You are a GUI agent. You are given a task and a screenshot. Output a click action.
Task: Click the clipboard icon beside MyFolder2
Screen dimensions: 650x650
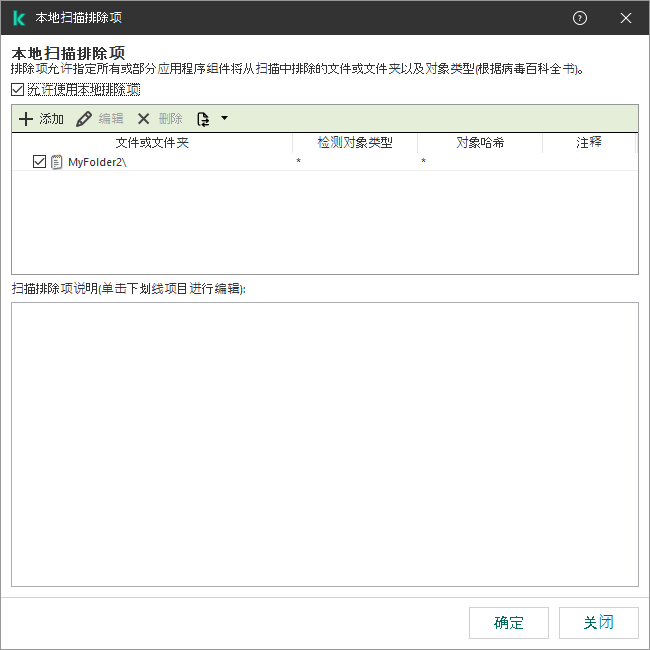pyautogui.click(x=57, y=162)
